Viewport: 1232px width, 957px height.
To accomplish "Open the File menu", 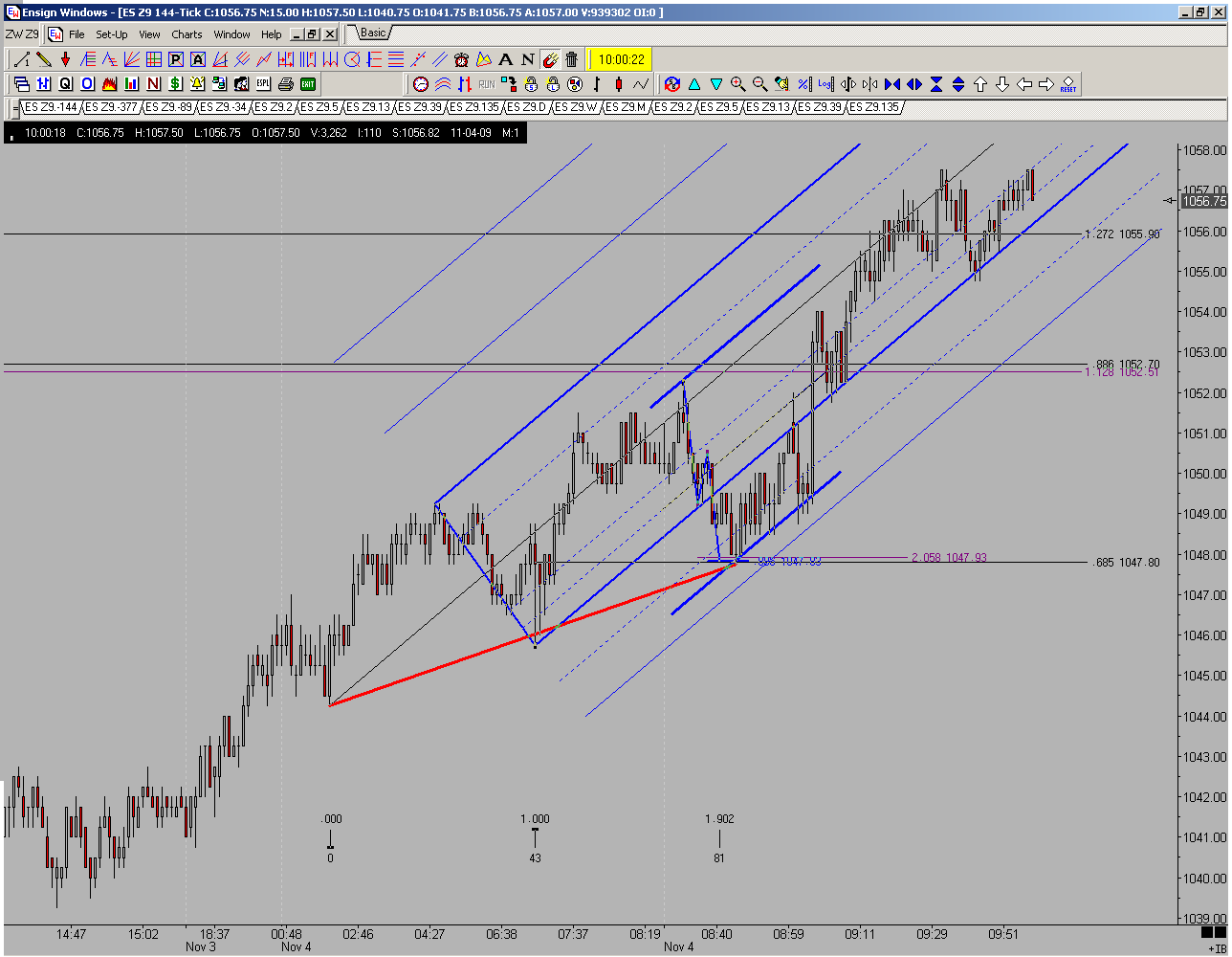I will coord(77,34).
